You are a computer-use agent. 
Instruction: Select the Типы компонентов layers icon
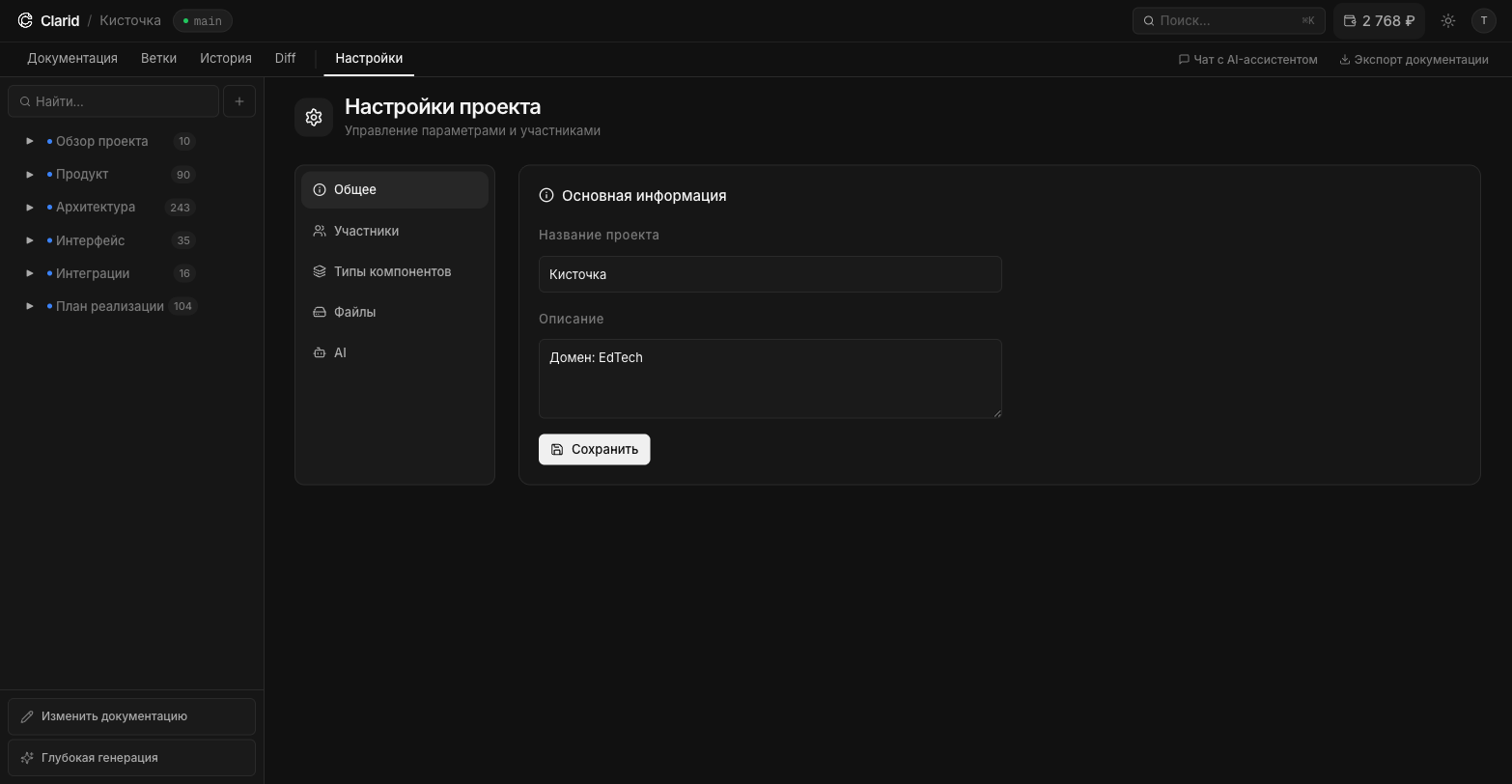coord(320,271)
